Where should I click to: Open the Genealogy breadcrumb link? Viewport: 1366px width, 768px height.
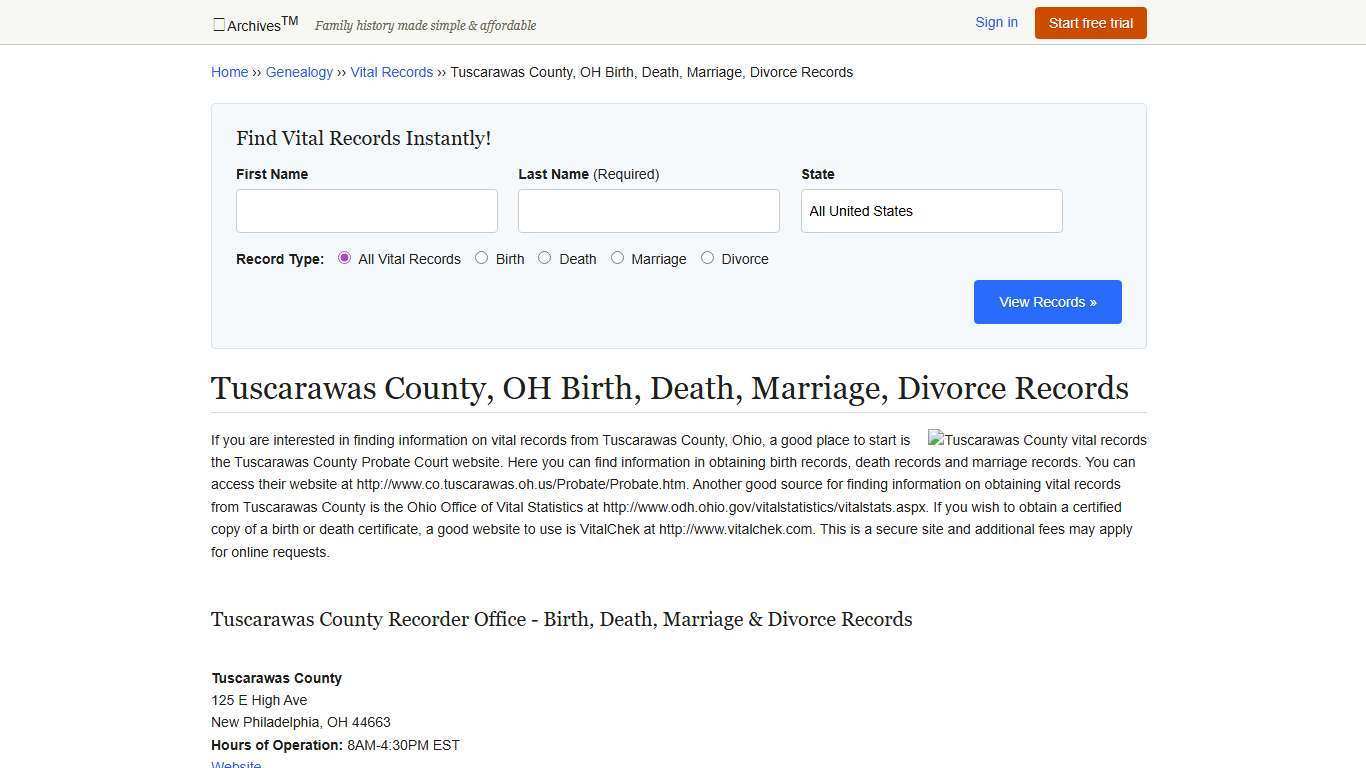(x=299, y=72)
